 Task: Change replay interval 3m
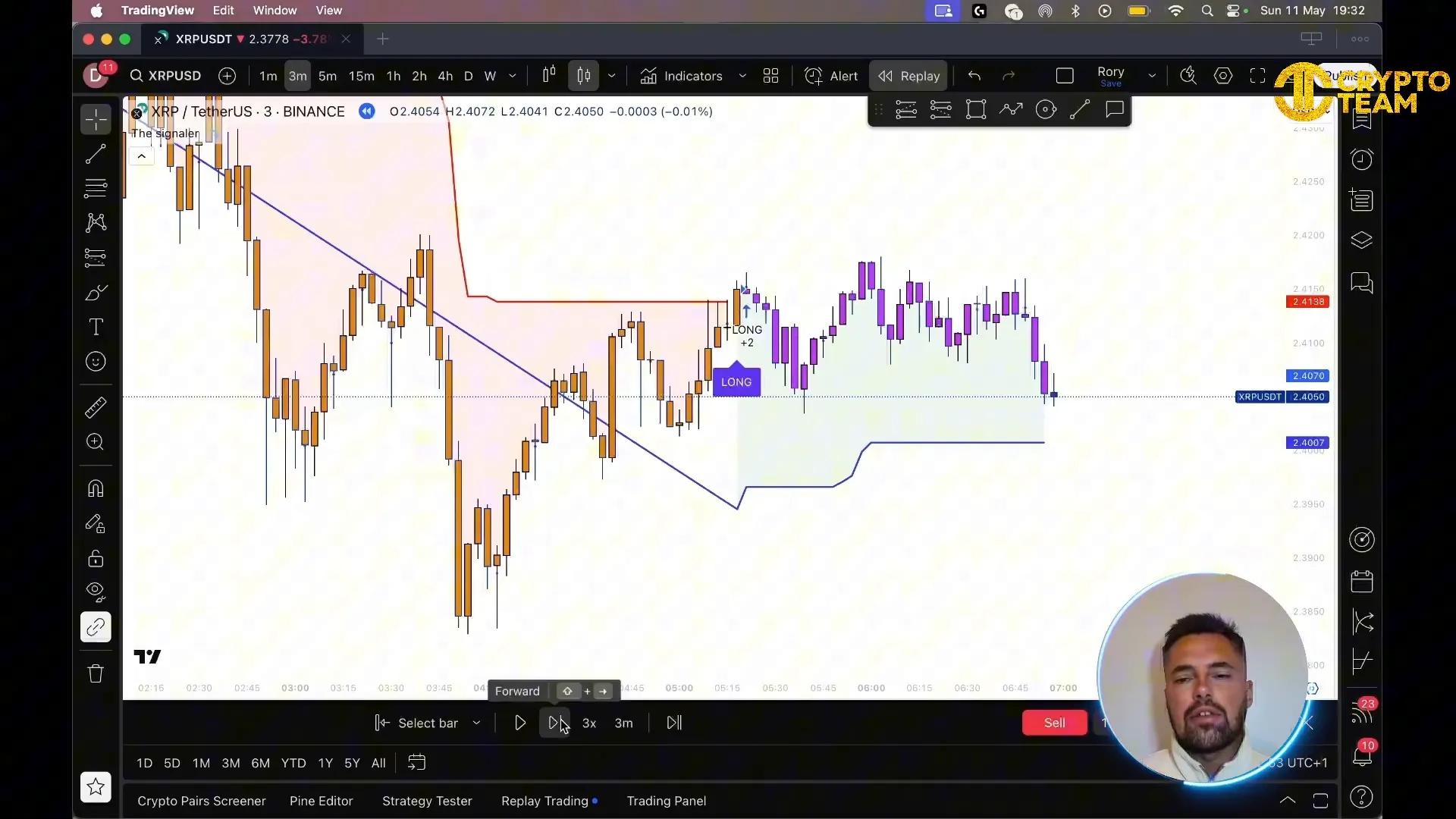[x=623, y=723]
